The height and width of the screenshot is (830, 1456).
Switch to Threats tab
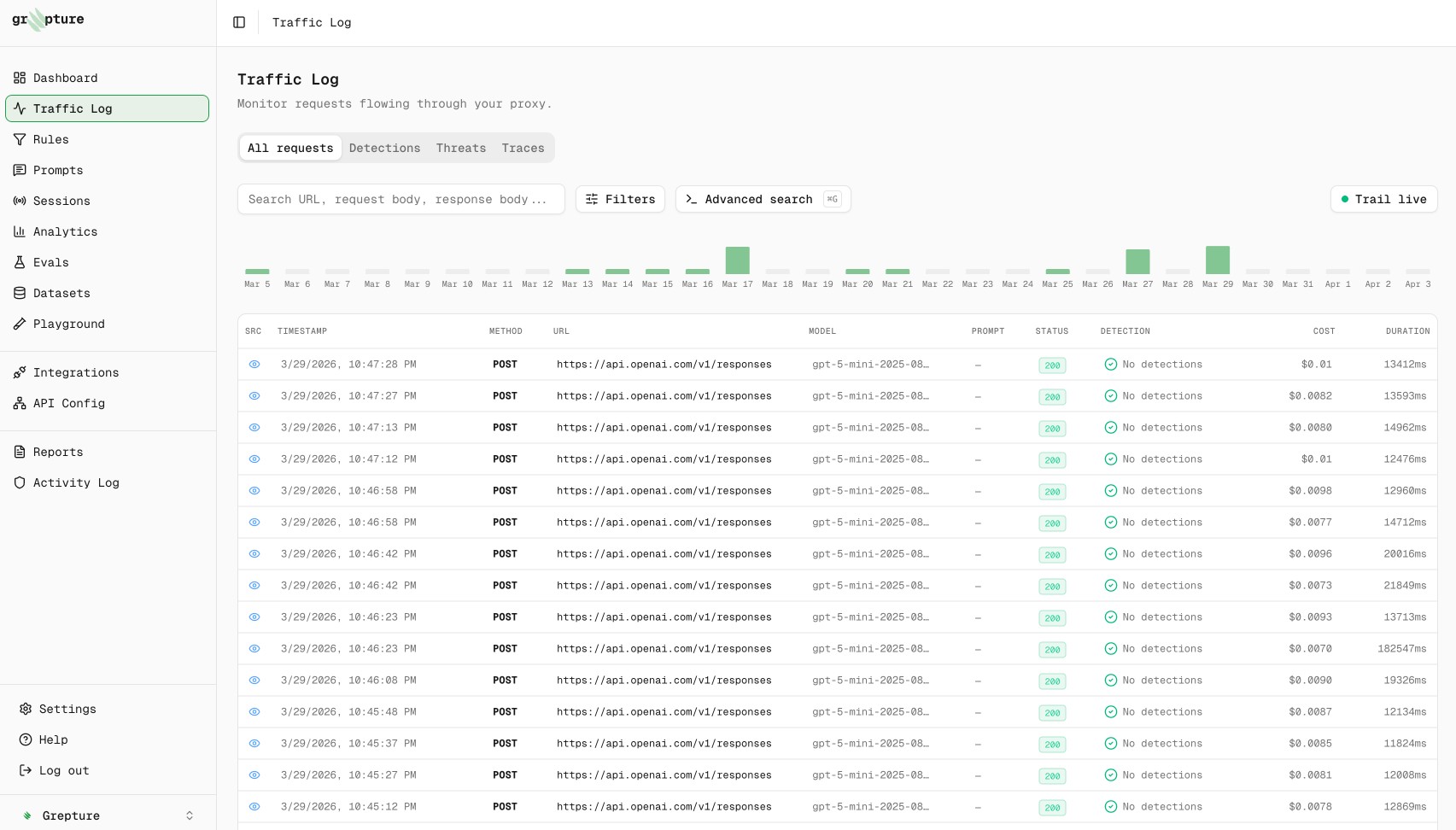pos(461,148)
